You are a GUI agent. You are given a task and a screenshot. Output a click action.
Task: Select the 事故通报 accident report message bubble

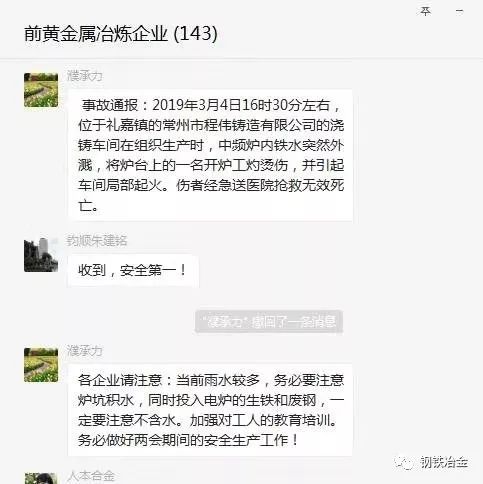click(210, 155)
